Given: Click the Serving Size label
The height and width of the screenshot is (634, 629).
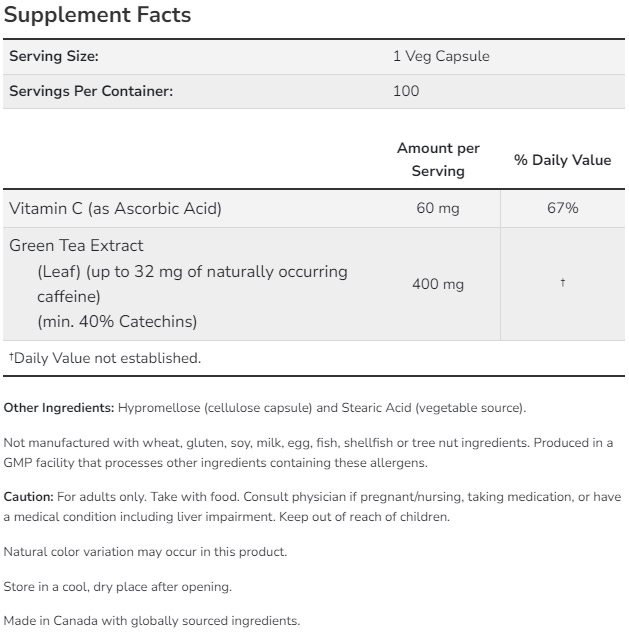Looking at the screenshot, I should [54, 57].
